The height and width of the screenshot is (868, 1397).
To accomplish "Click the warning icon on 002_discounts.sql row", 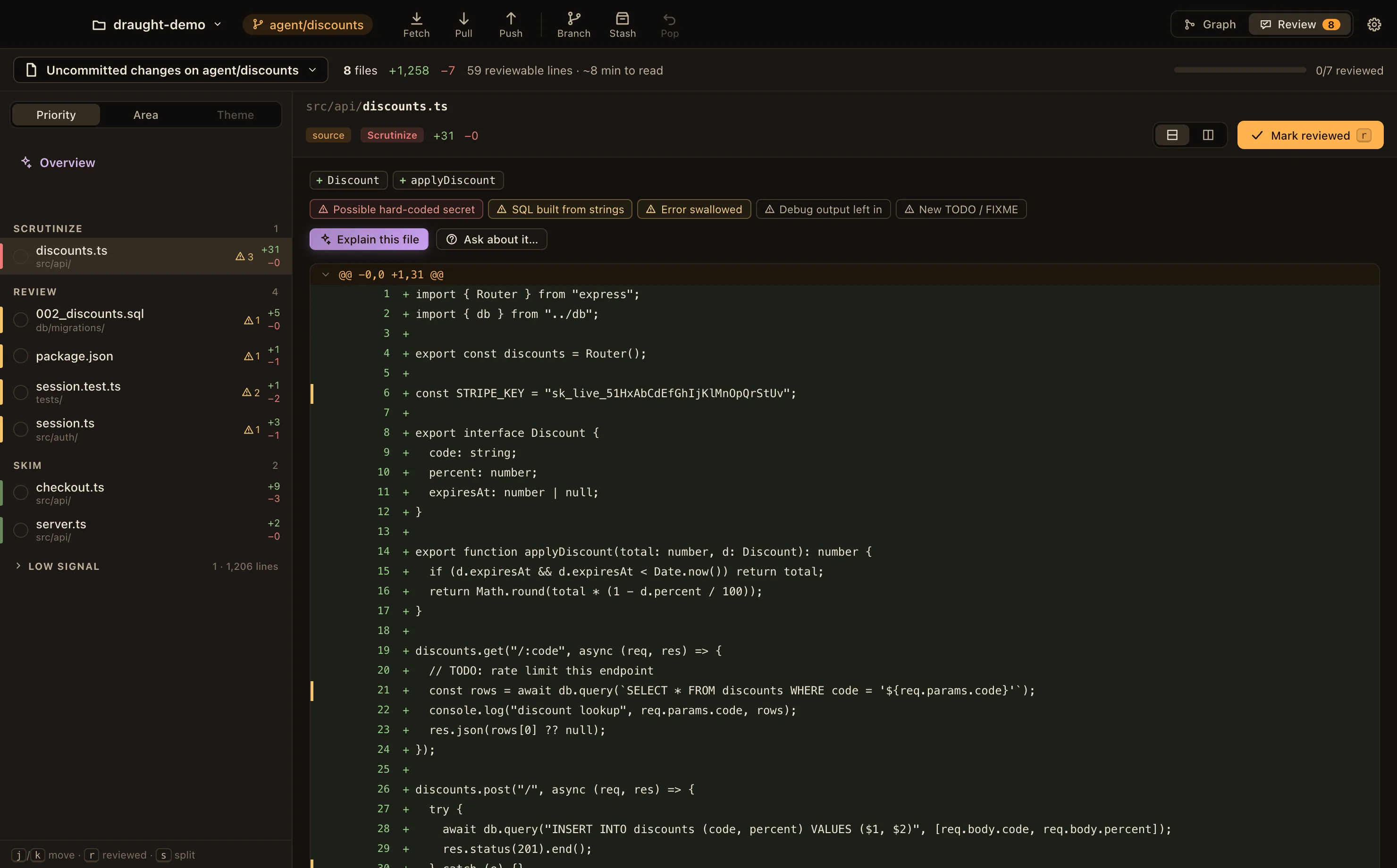I will pos(249,320).
